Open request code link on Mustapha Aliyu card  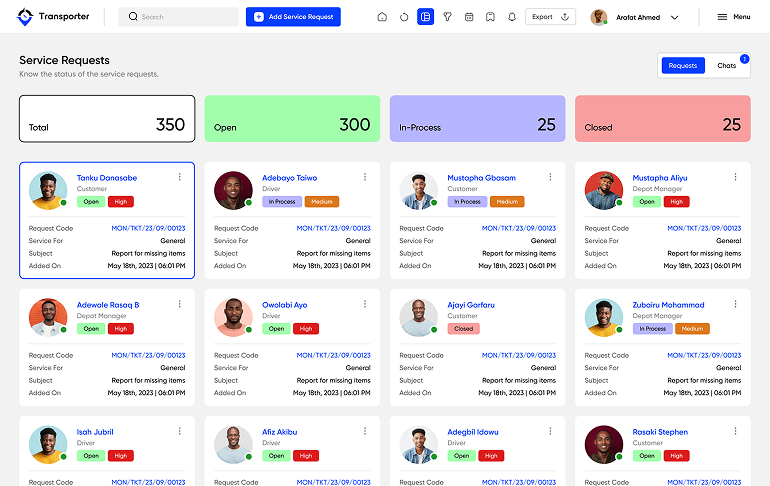coord(704,228)
